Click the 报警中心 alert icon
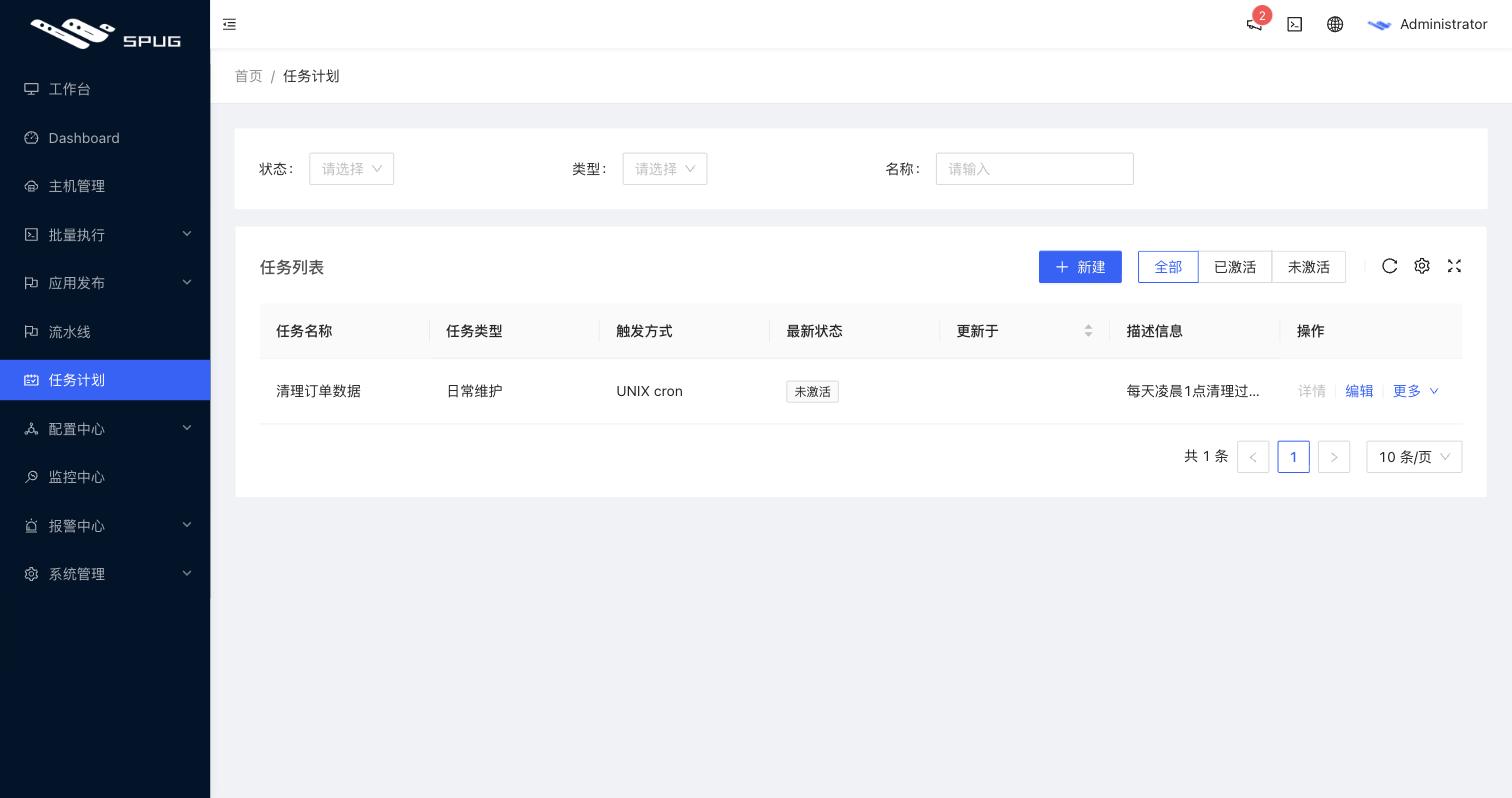This screenshot has width=1512, height=798. 31,526
